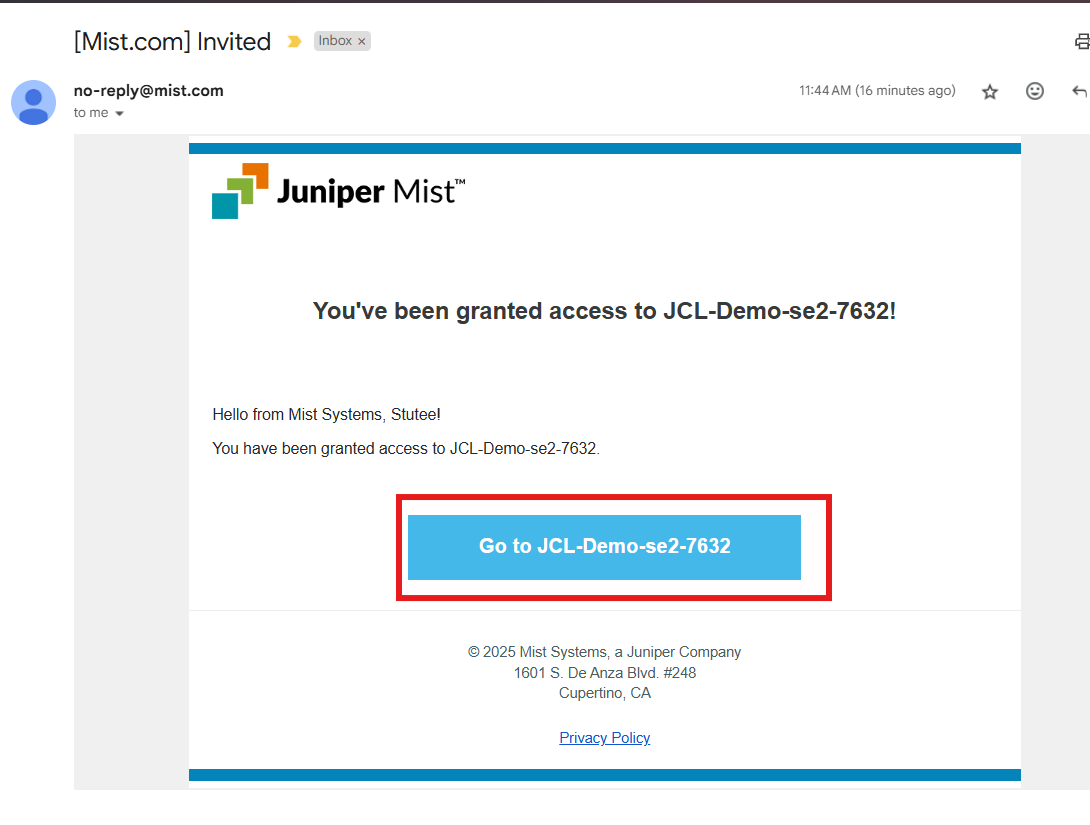Click the "You've been granted access" heading
This screenshot has width=1090, height=825.
[604, 311]
